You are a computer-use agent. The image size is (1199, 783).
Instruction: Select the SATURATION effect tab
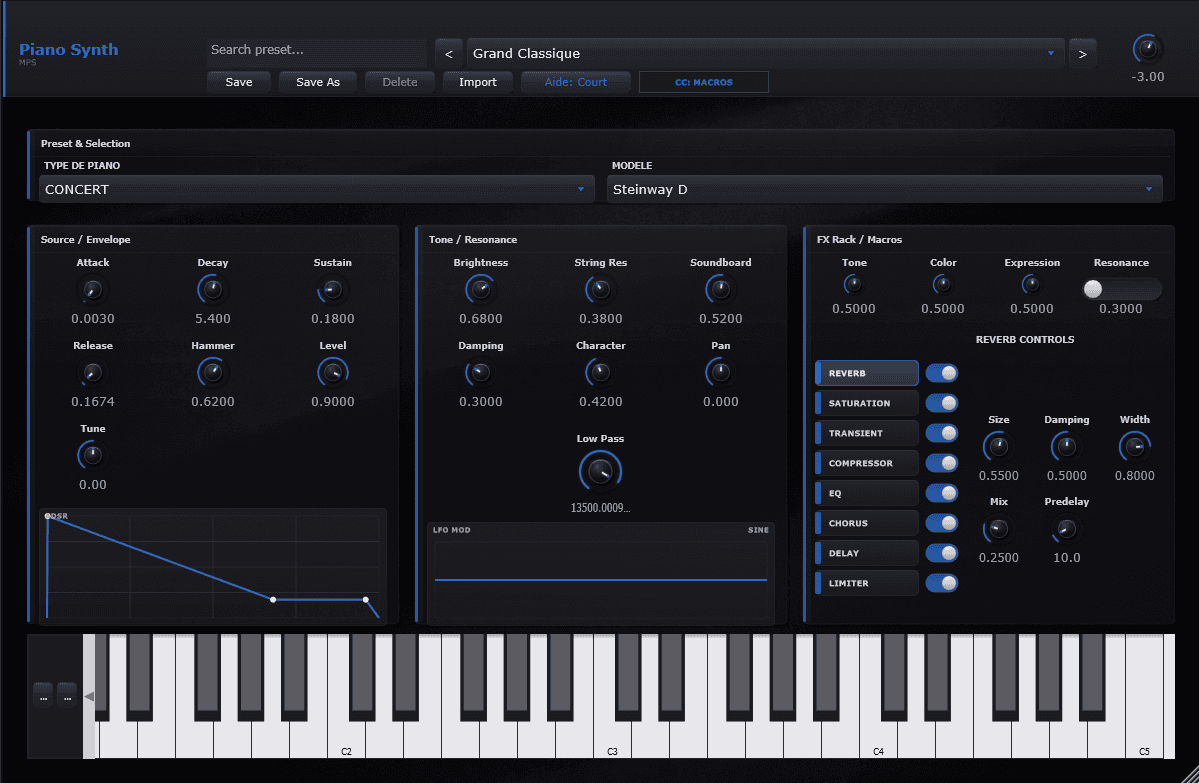pos(867,403)
